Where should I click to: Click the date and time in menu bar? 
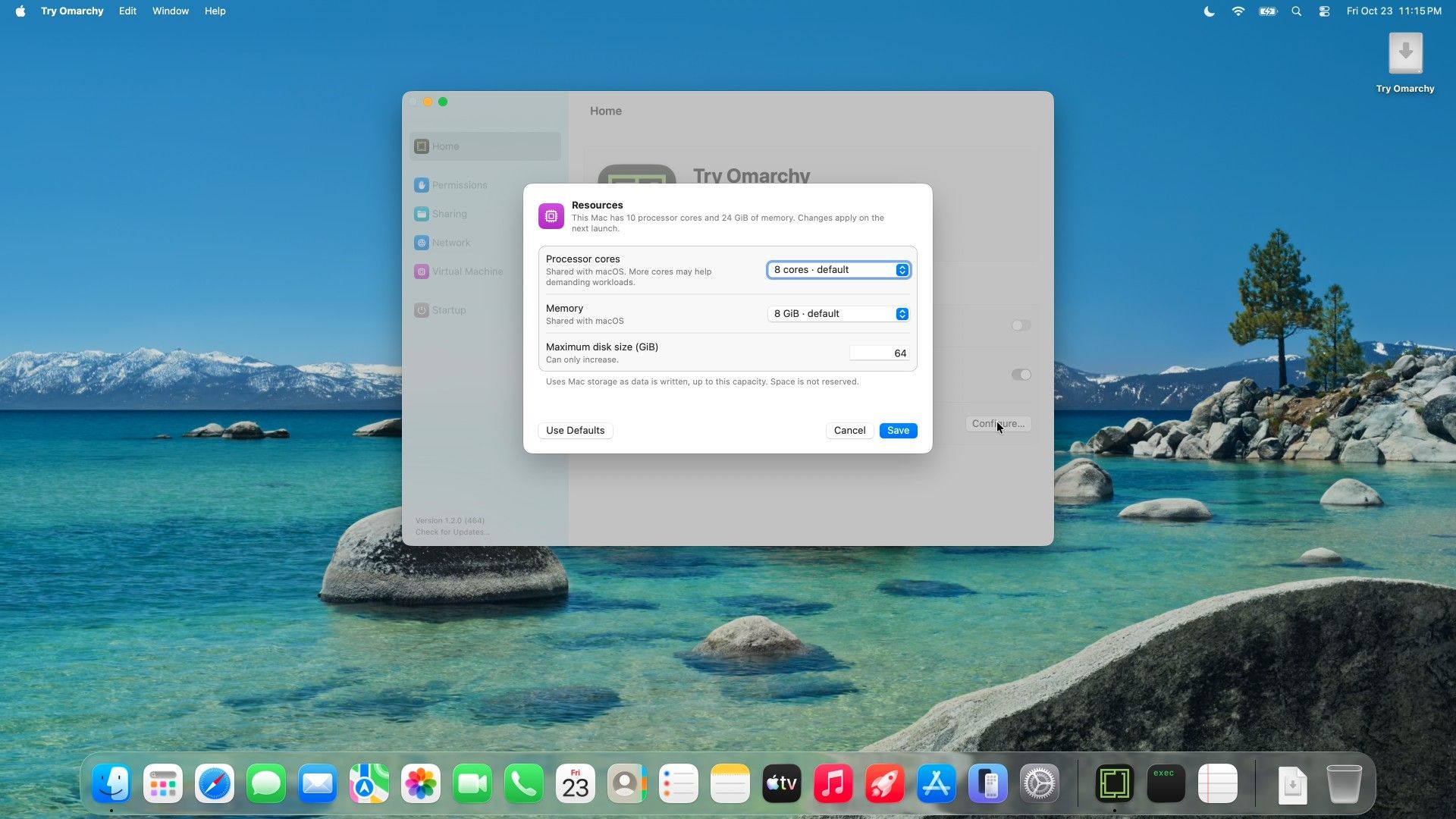click(1394, 11)
